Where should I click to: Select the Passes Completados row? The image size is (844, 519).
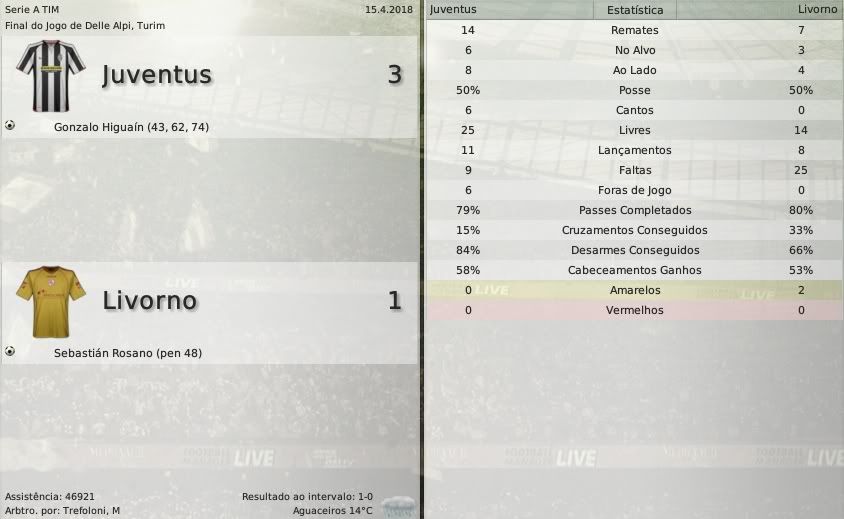tap(634, 210)
